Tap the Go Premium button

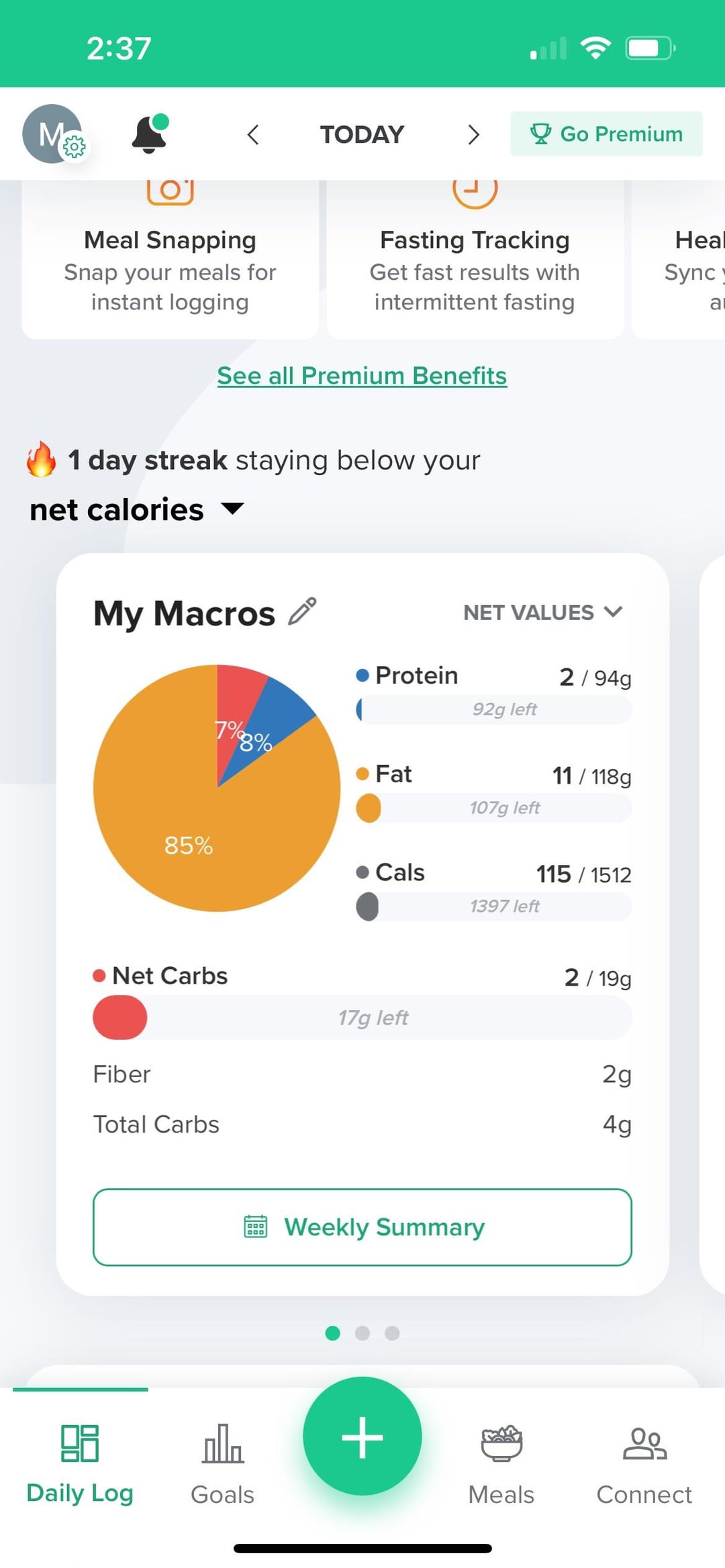(x=606, y=134)
